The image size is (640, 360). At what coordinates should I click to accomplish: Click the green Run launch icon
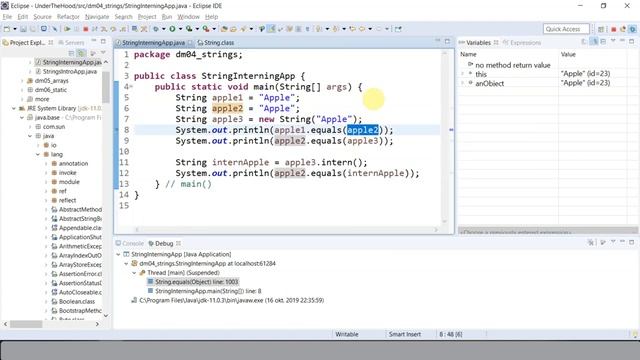pyautogui.click(x=172, y=29)
